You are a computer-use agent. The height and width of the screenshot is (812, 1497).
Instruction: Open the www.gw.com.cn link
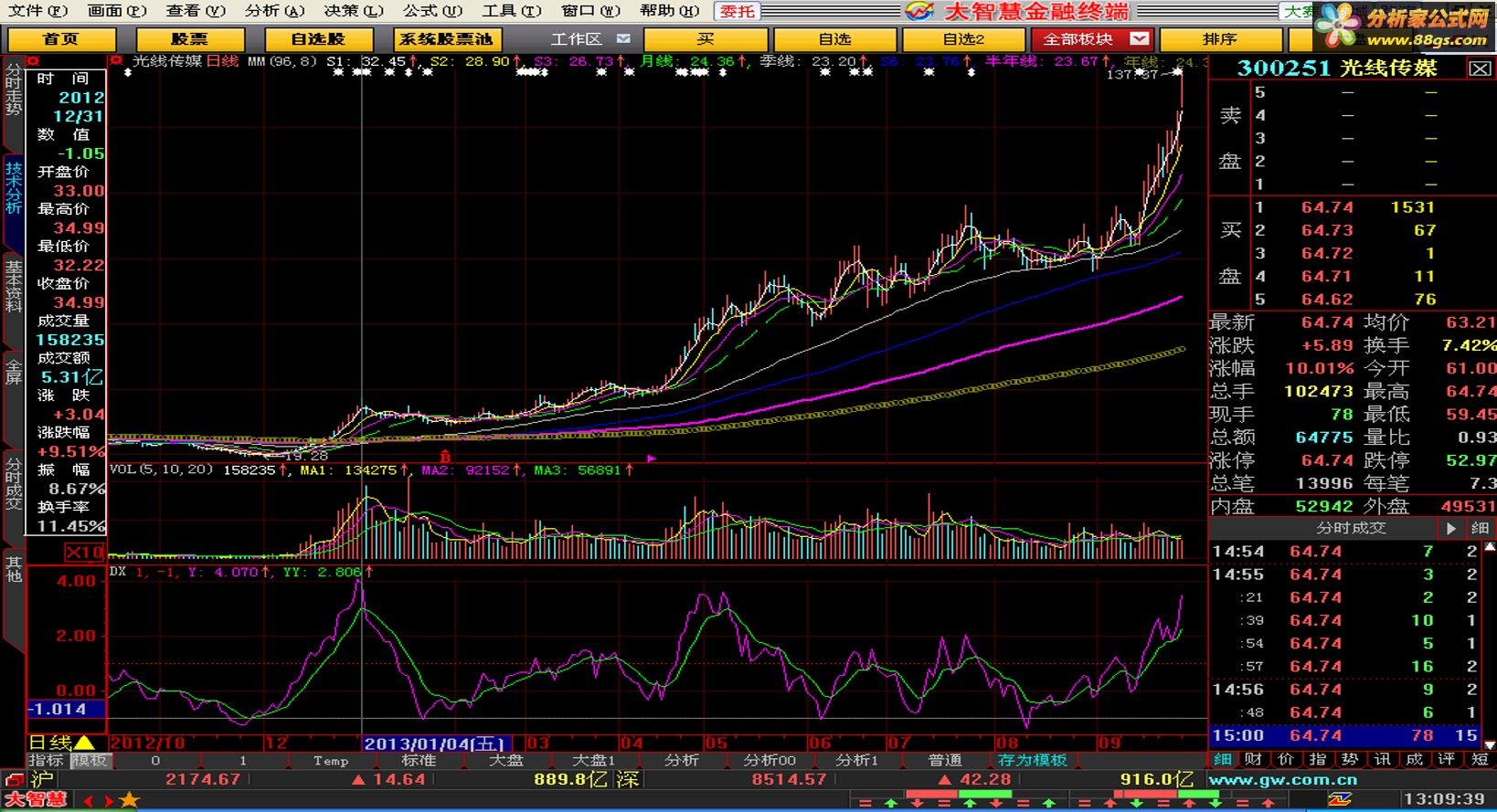coord(1282,780)
